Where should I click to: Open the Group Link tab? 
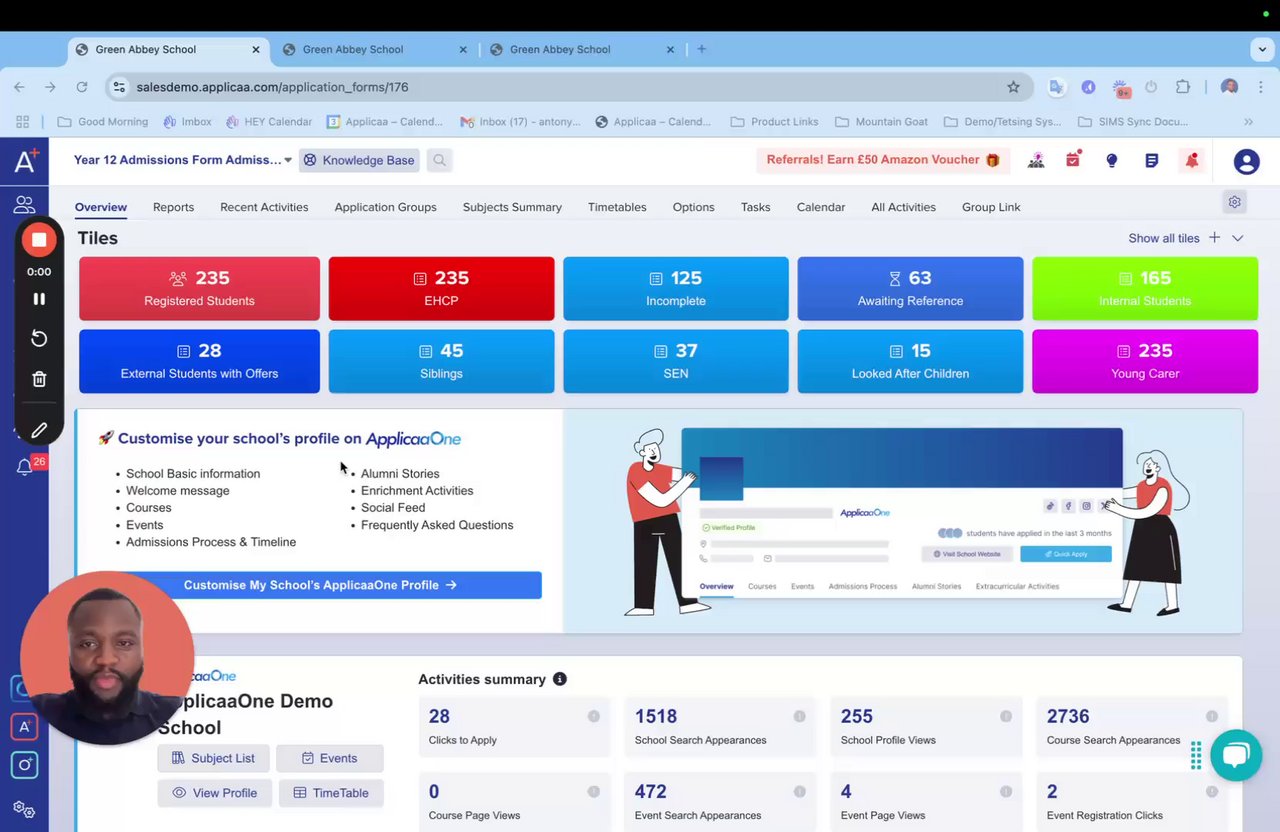pyautogui.click(x=991, y=207)
